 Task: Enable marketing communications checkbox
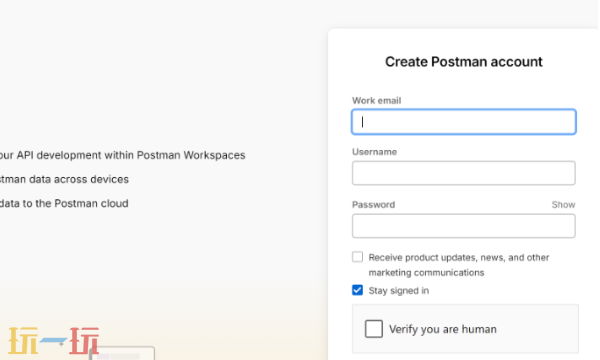(357, 257)
